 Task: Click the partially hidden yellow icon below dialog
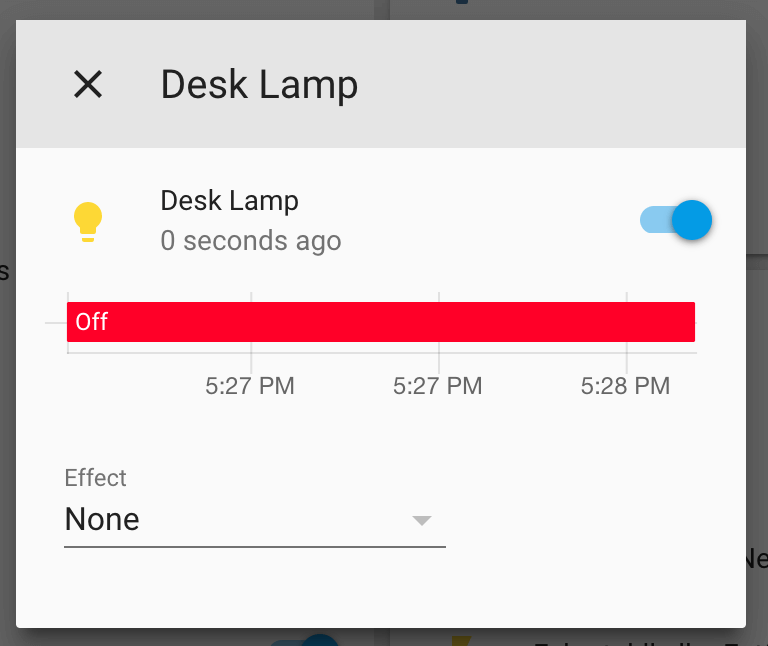pos(461,640)
